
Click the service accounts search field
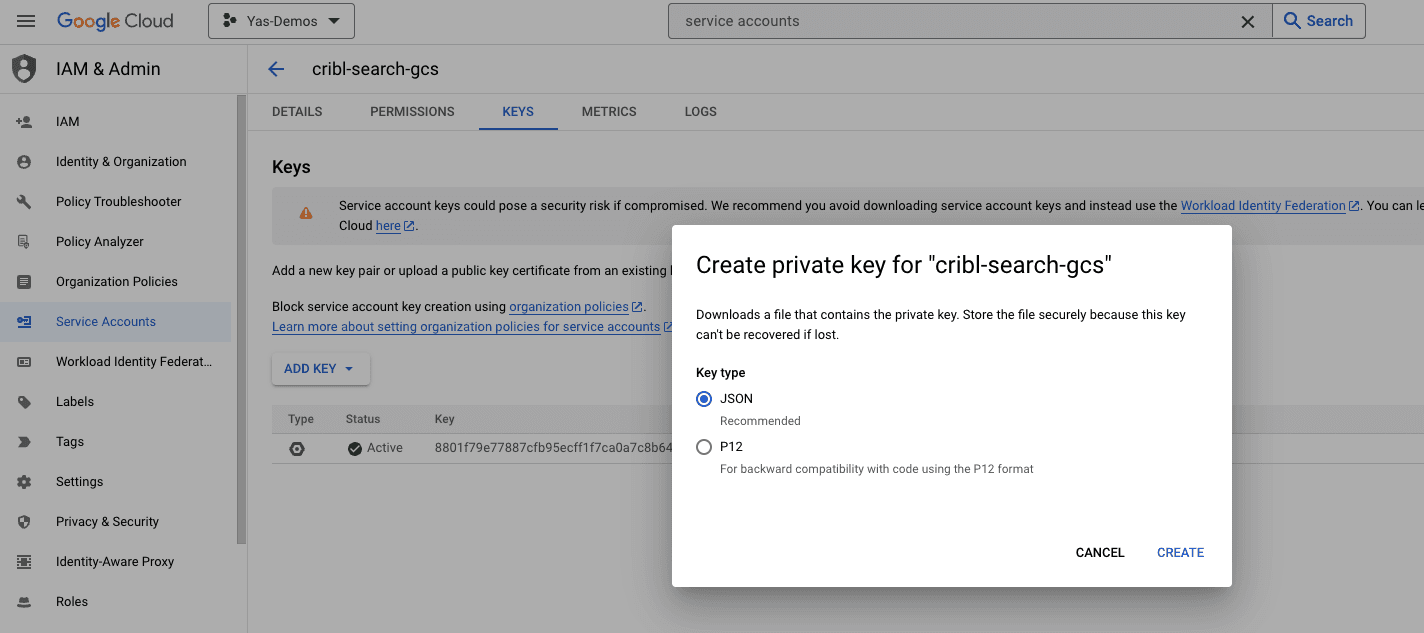point(950,21)
